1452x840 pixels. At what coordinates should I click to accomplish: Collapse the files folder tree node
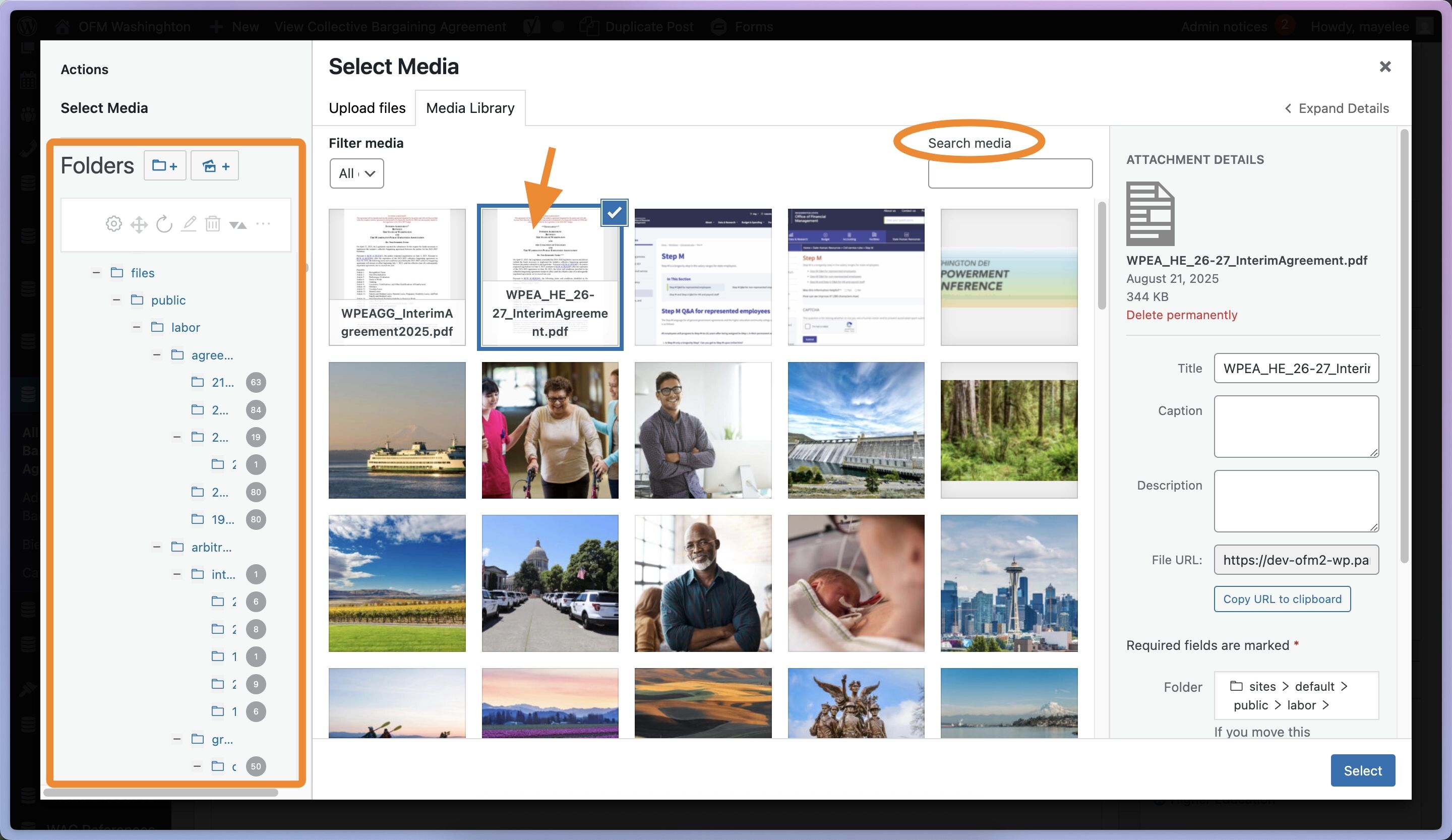coord(96,272)
